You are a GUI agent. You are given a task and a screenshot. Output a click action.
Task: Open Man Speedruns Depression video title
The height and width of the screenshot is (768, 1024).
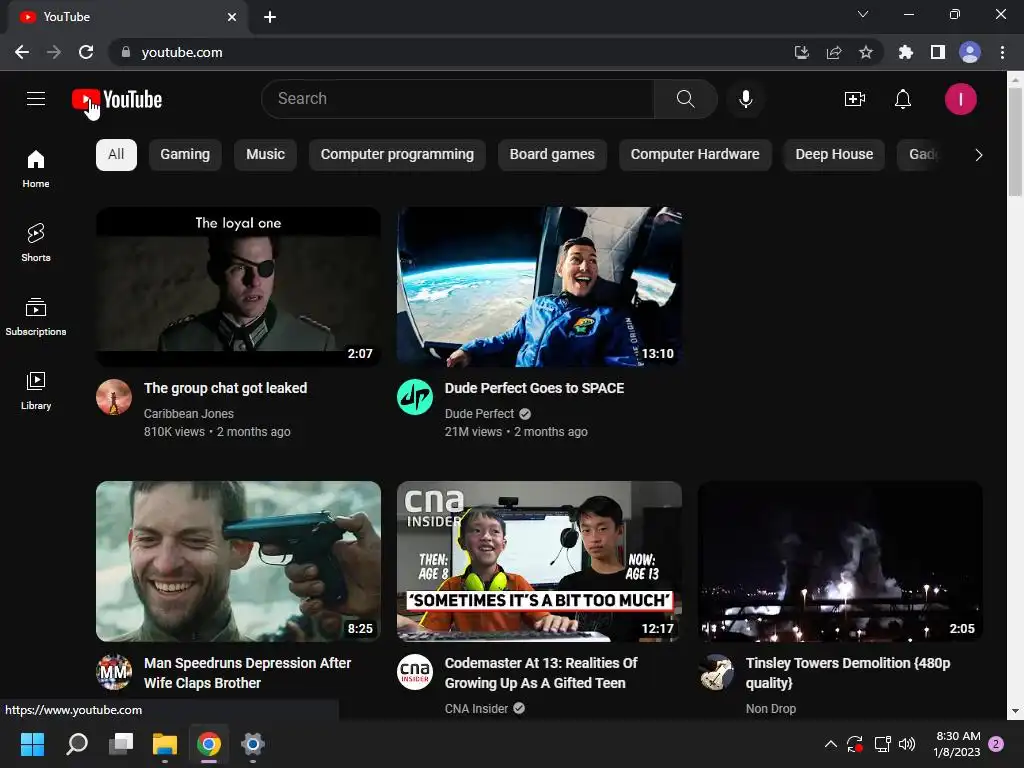point(248,673)
